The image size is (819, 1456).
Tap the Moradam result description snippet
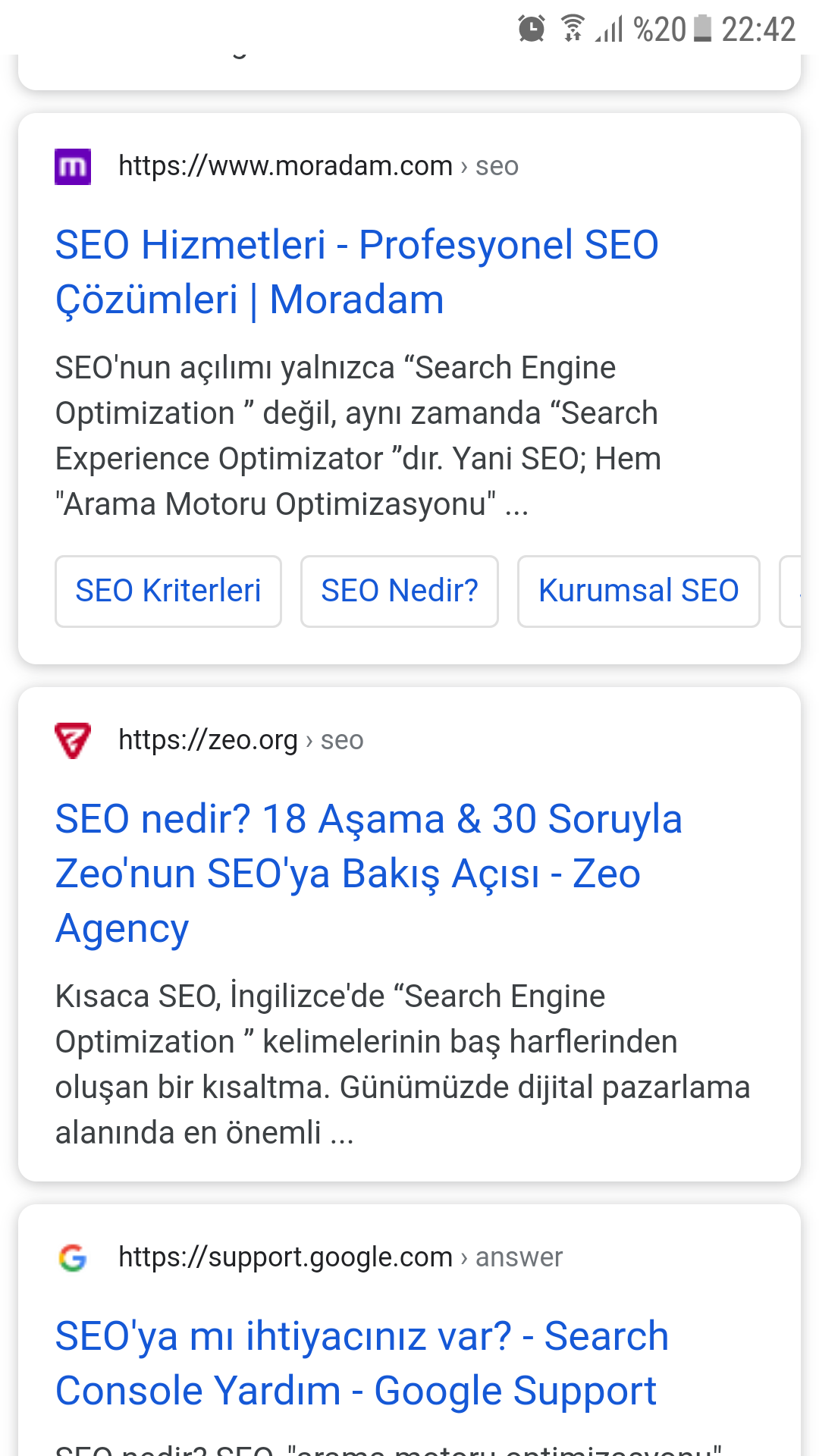pyautogui.click(x=358, y=435)
